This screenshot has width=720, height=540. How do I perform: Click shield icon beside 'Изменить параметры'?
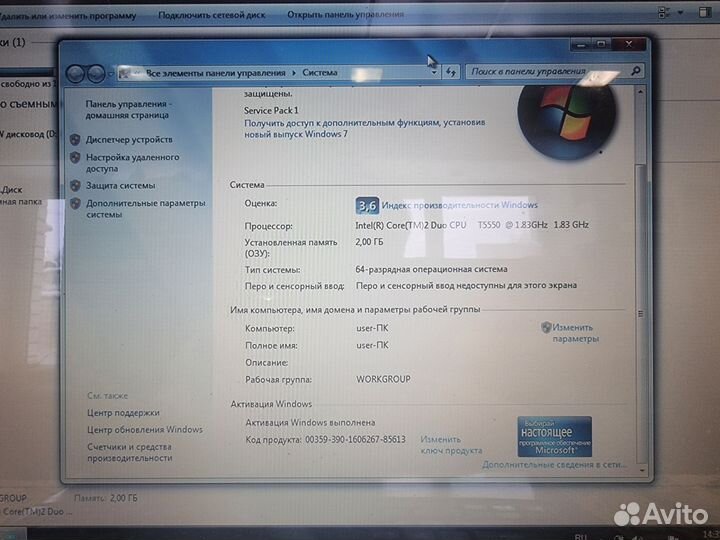(x=546, y=327)
